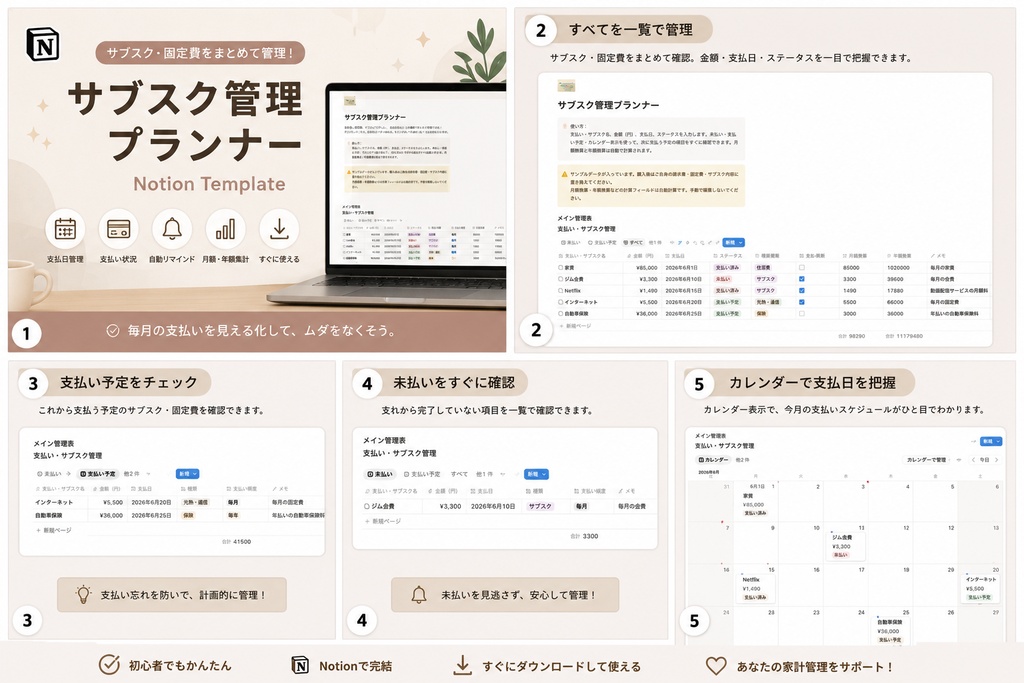This screenshot has width=1024, height=683.
Task: Click the 住居費 type tag in the 家賃 row
Action: tap(763, 268)
